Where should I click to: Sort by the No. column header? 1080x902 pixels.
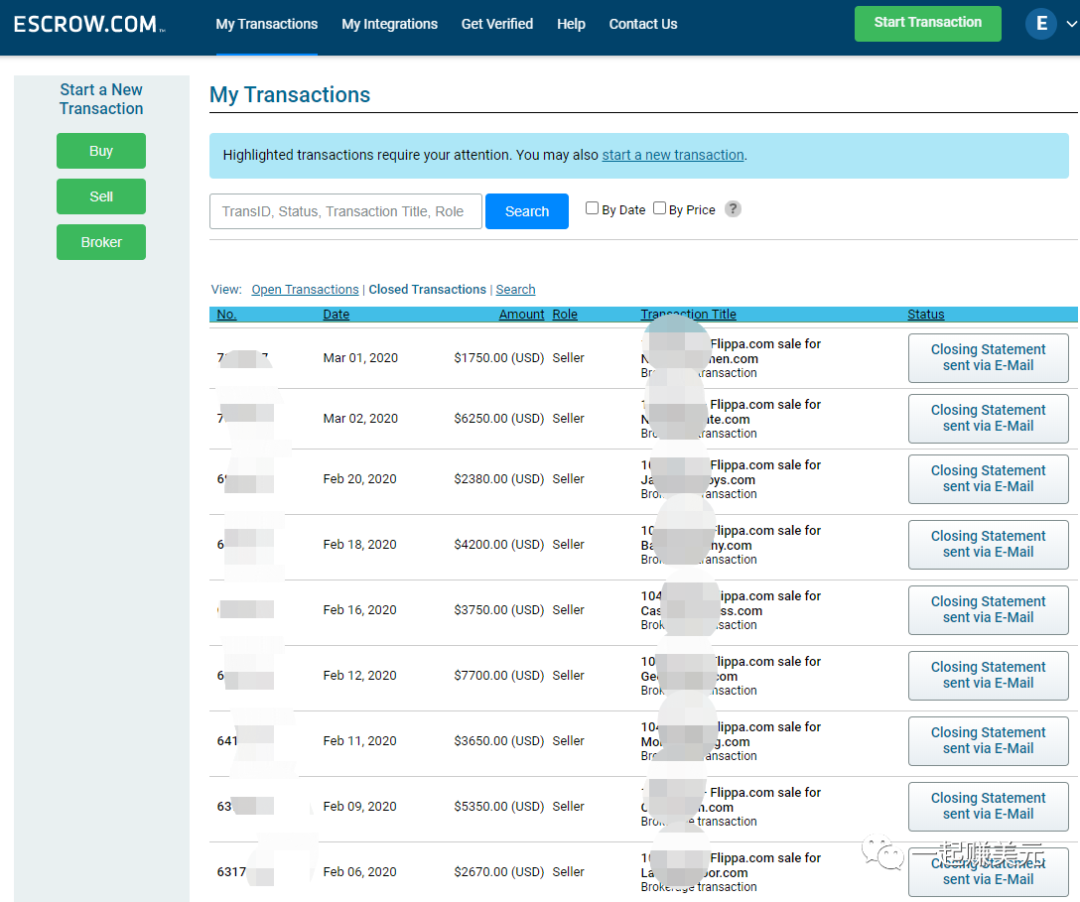point(227,314)
